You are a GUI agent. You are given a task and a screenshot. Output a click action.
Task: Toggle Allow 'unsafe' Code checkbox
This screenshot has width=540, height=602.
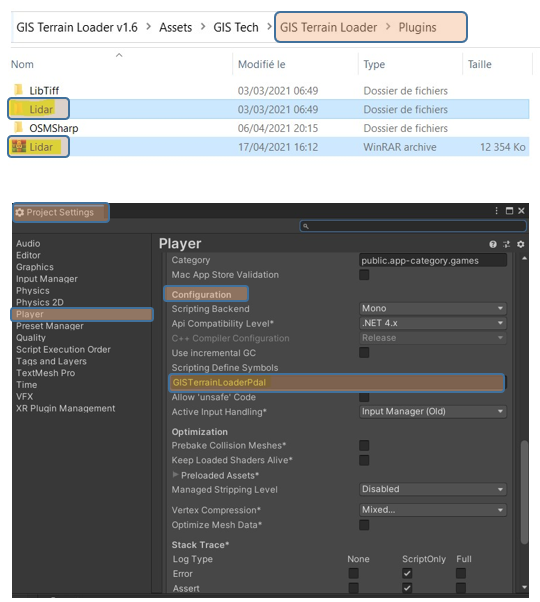click(x=364, y=397)
